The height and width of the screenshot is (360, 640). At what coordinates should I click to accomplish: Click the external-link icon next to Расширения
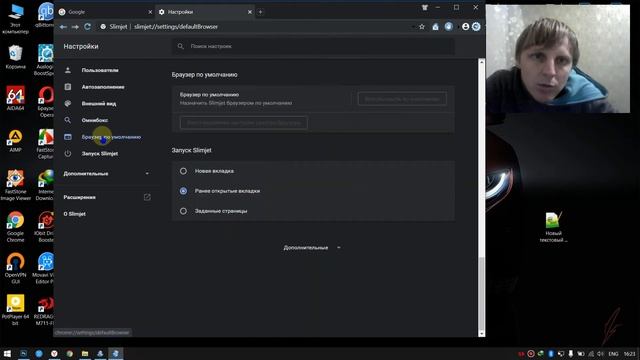(x=147, y=197)
